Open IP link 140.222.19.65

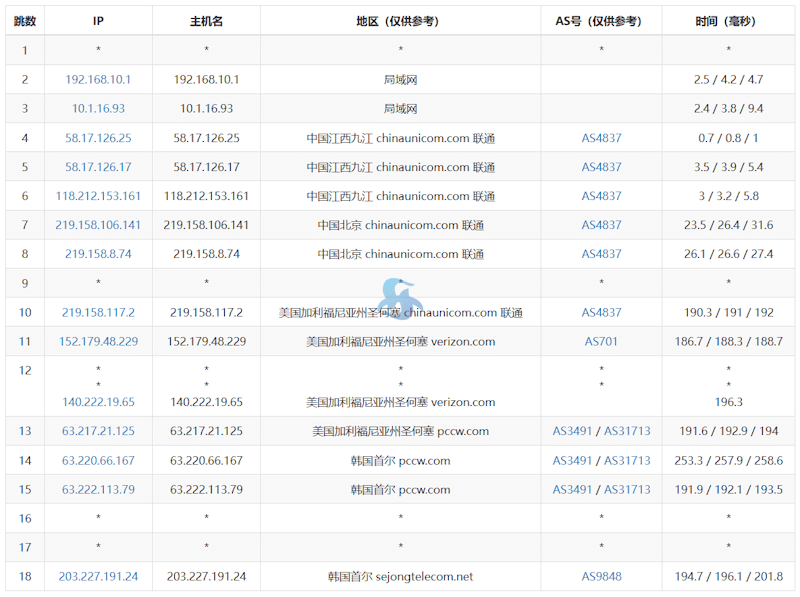(98, 402)
